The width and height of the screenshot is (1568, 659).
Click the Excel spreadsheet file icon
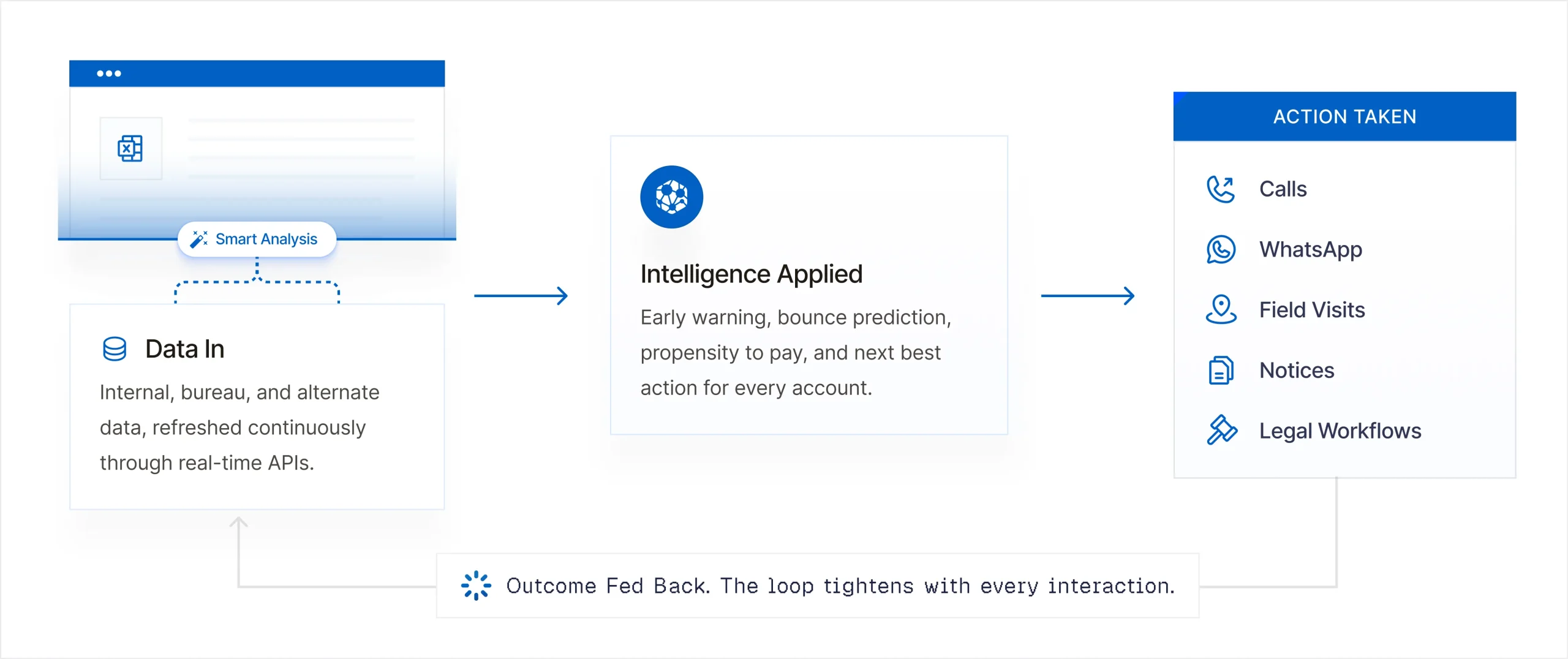click(x=130, y=148)
